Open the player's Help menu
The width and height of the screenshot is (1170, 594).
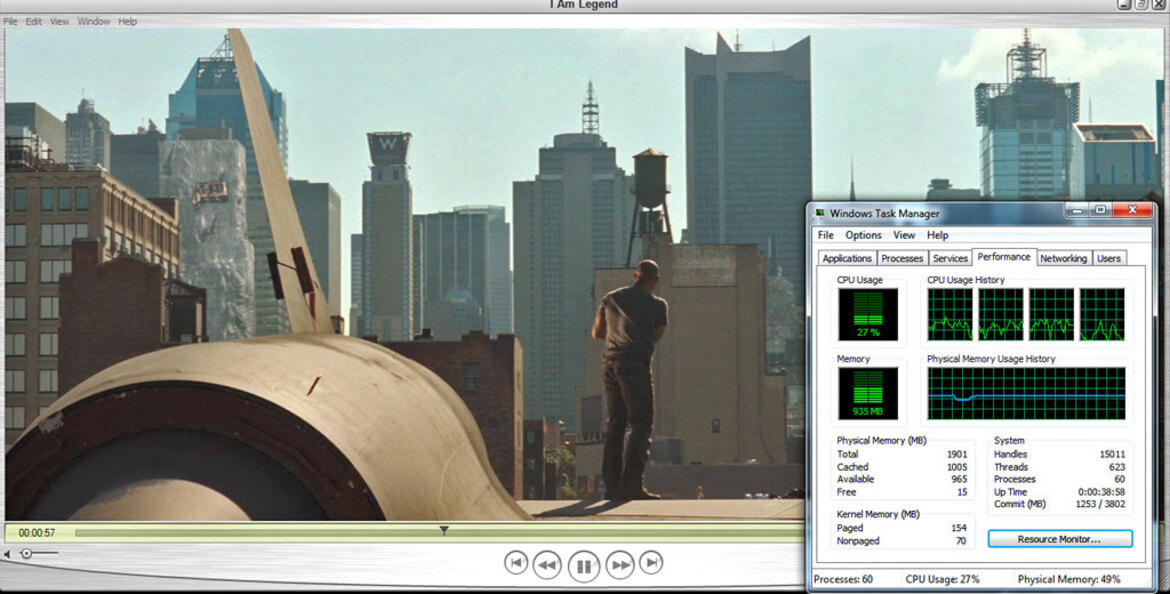pos(128,22)
